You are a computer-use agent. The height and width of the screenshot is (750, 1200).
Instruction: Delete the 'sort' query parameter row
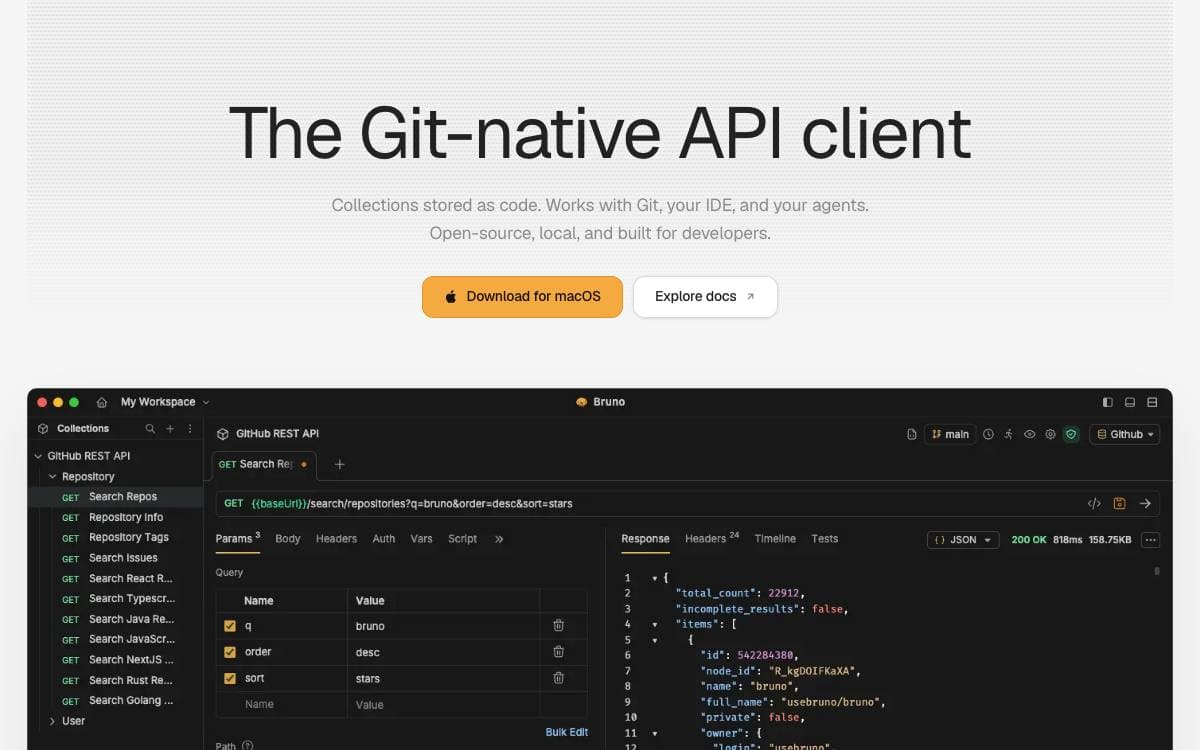(x=558, y=677)
